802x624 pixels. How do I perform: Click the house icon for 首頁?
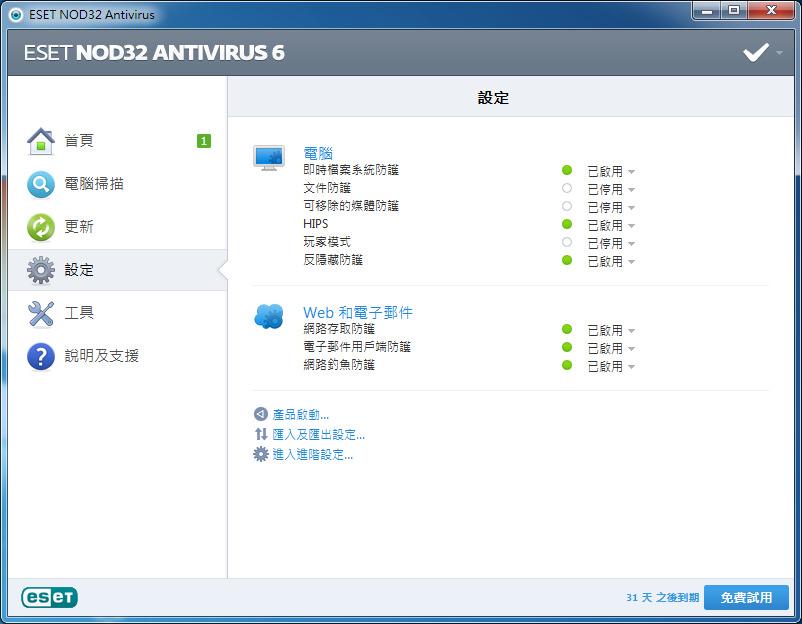point(41,141)
